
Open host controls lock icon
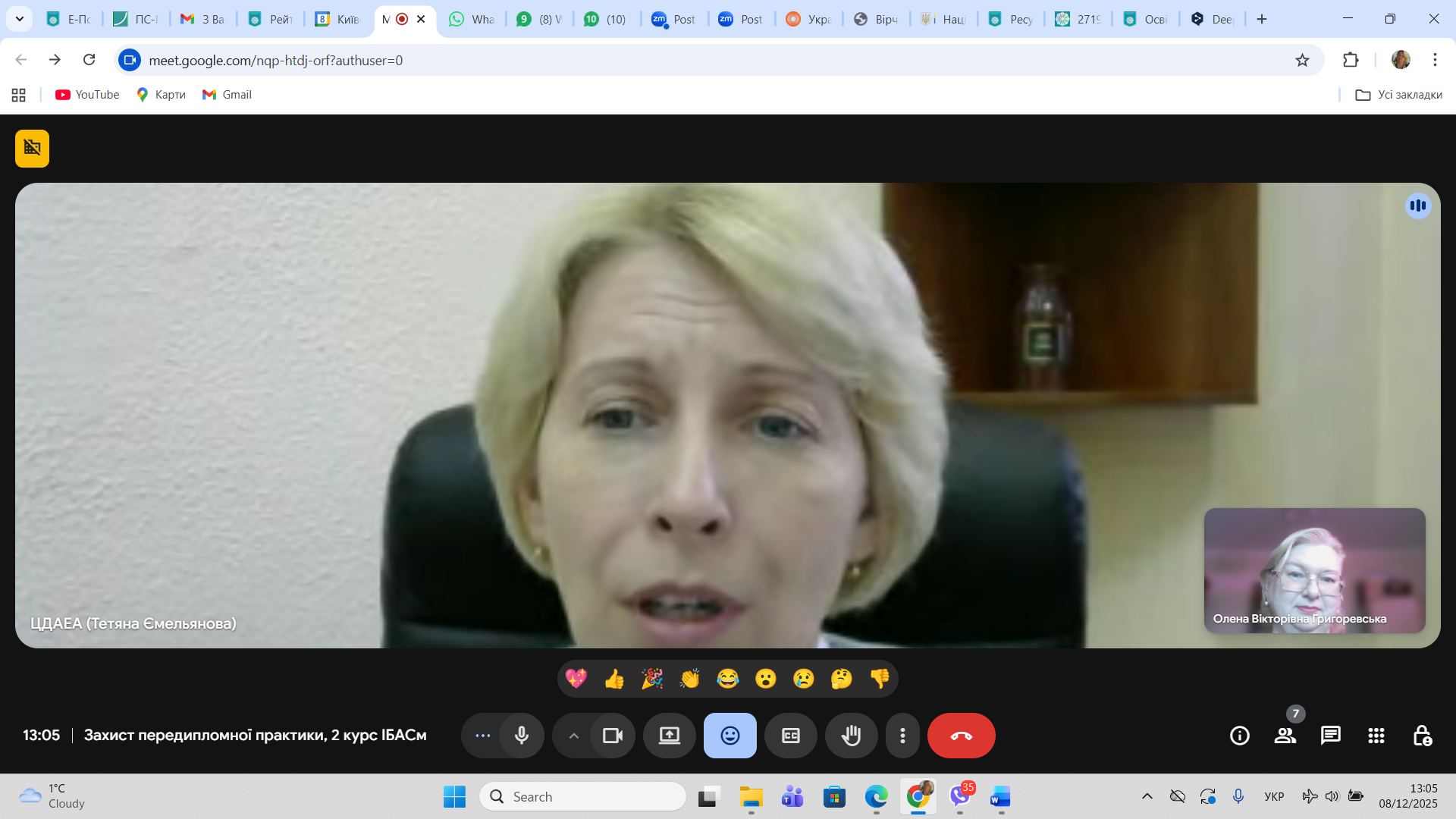point(1422,736)
